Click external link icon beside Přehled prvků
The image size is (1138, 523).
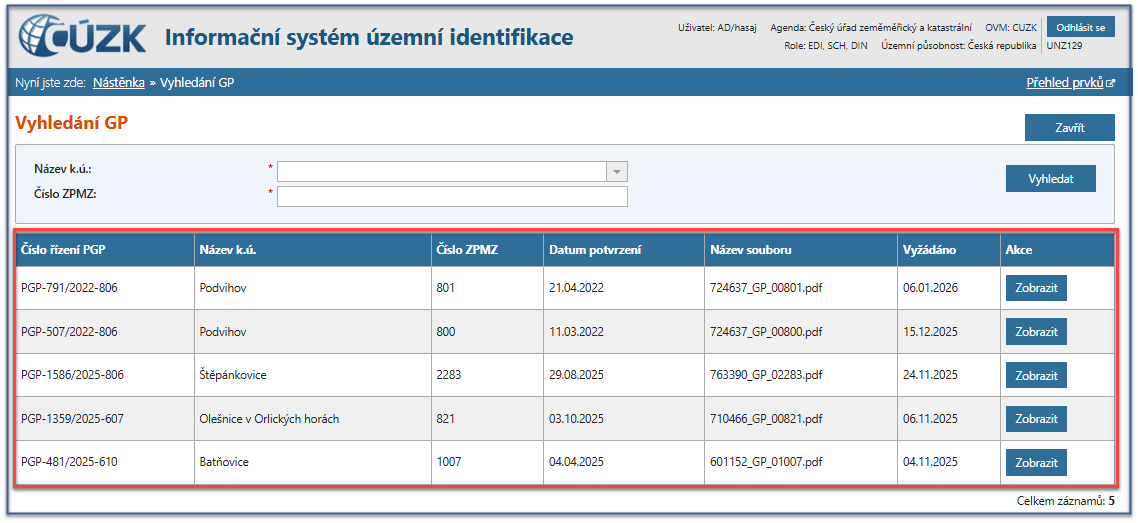[x=1110, y=83]
